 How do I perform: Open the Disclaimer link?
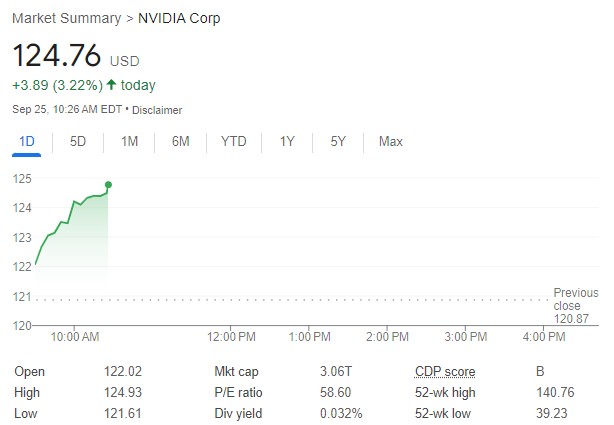[157, 110]
